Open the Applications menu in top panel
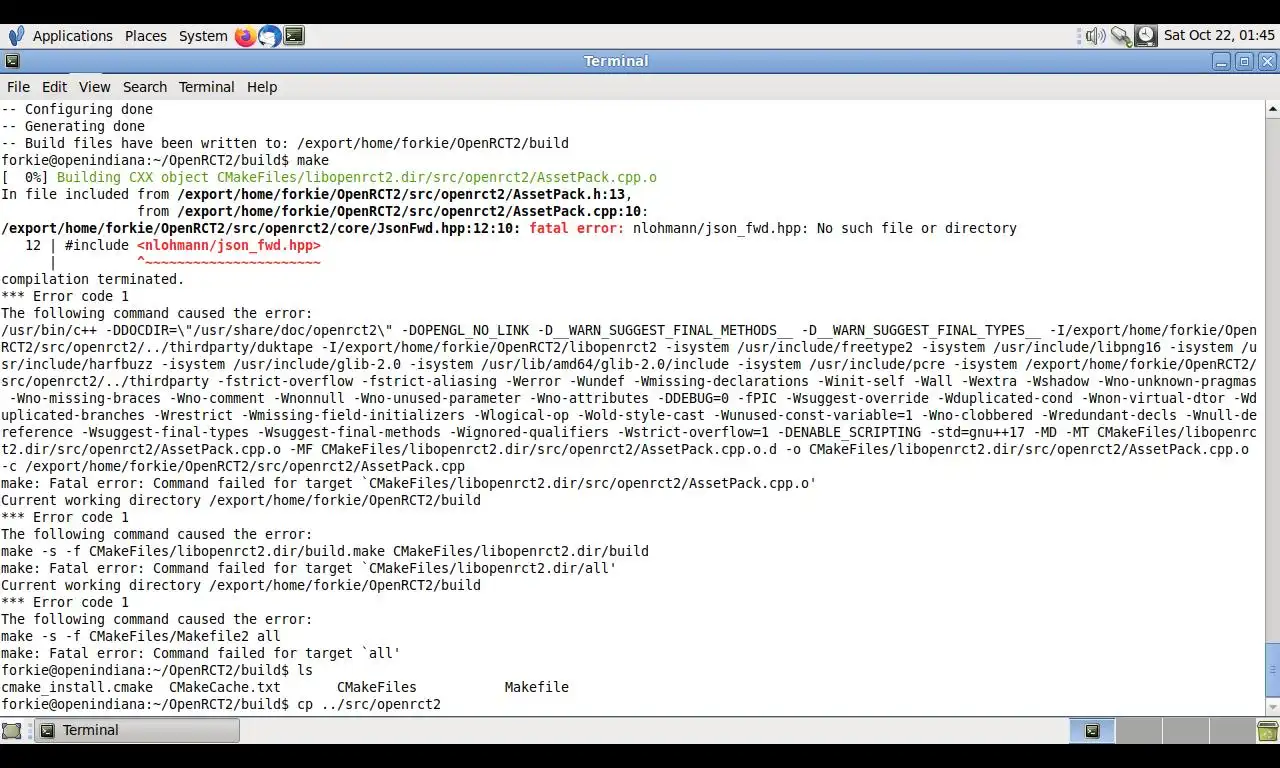 73,36
